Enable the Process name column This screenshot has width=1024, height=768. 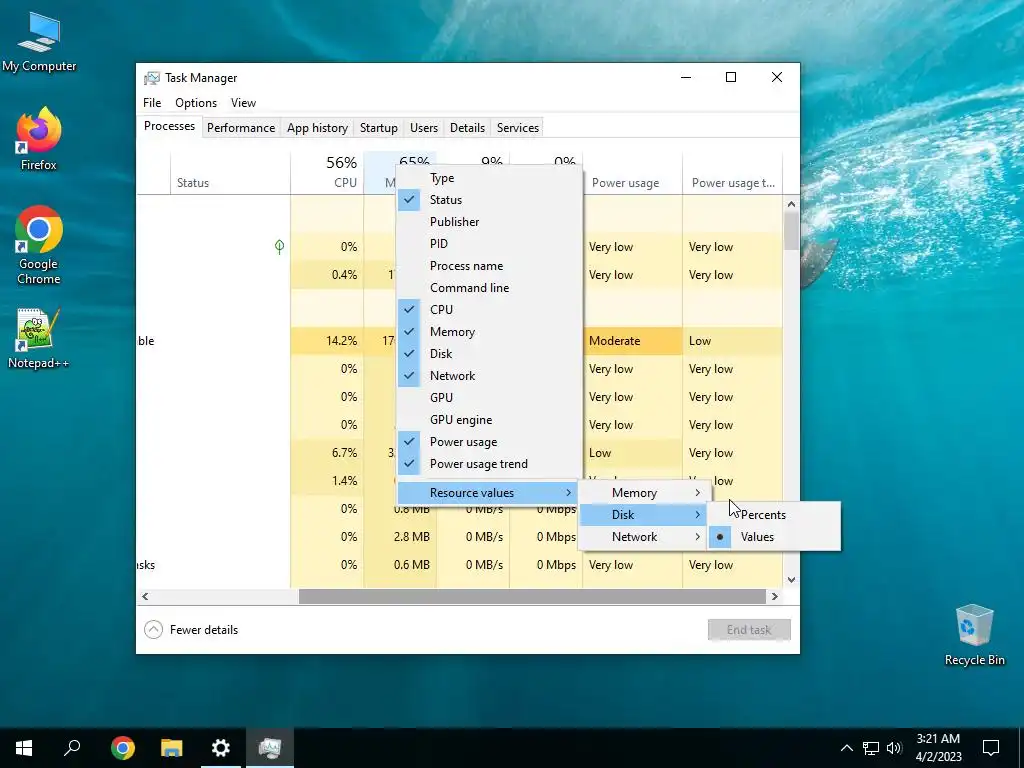(488, 266)
